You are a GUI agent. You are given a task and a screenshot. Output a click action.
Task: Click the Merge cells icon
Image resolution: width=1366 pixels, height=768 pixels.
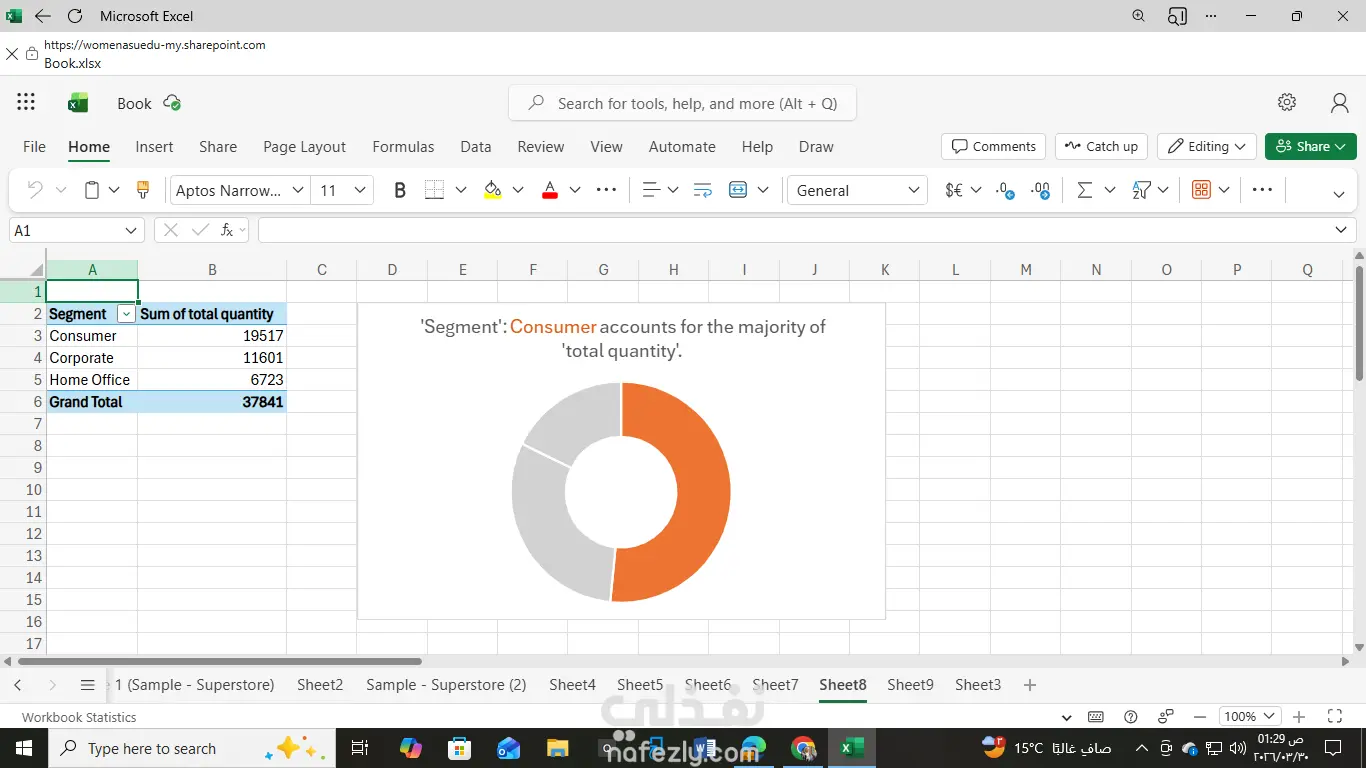coord(738,190)
